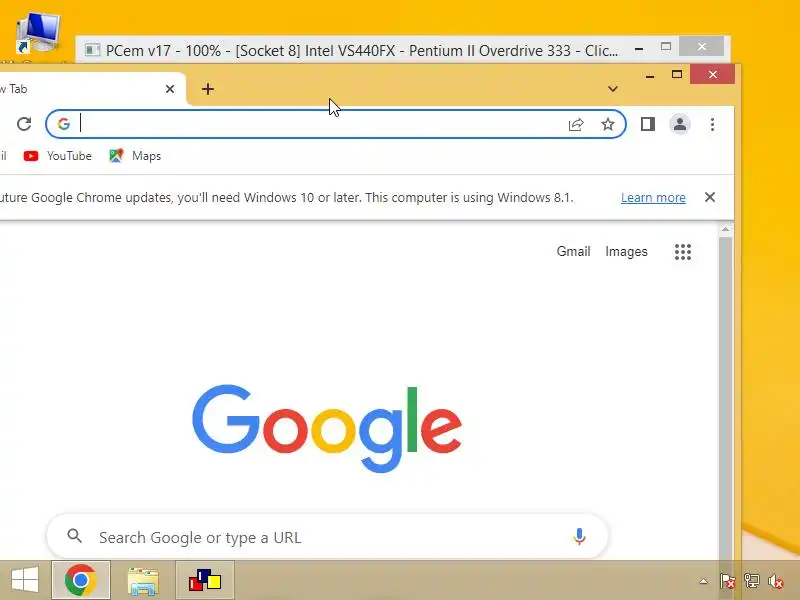Viewport: 800px width, 600px height.
Task: Click the scrollbar up arrow
Action: click(x=726, y=230)
